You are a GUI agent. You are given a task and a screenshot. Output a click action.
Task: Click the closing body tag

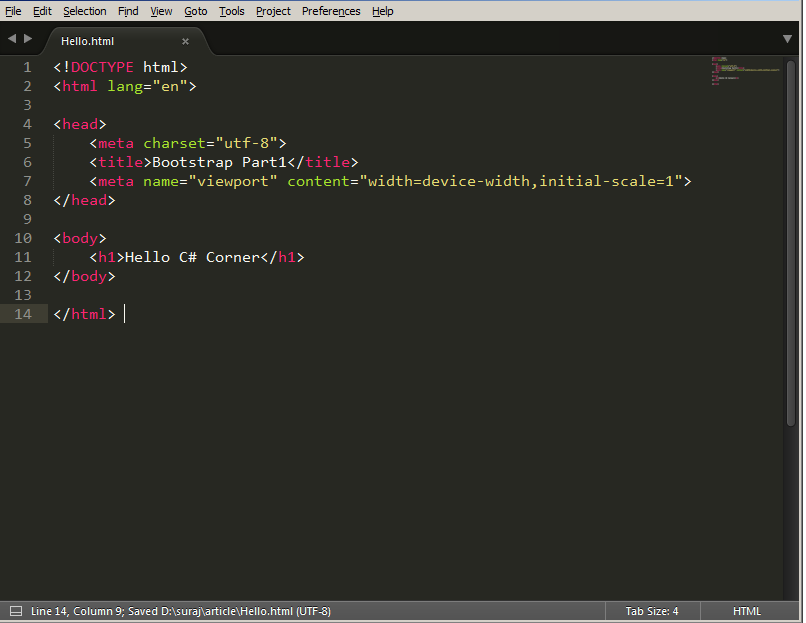(x=84, y=277)
